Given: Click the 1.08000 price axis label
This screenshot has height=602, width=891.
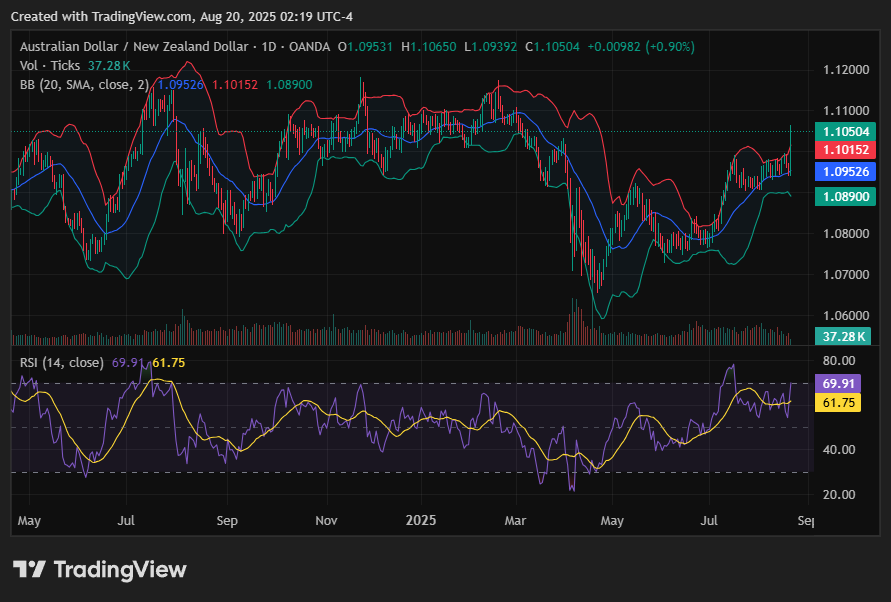Looking at the screenshot, I should click(x=846, y=234).
